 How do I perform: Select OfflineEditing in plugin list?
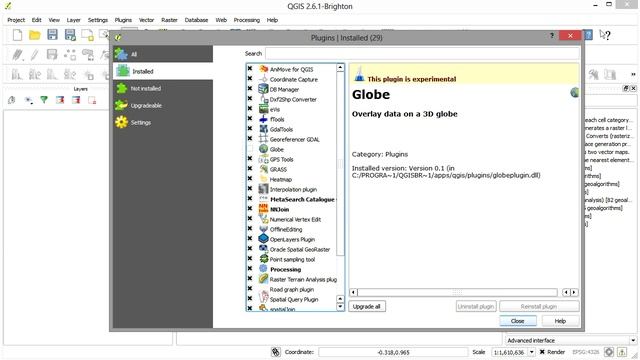pyautogui.click(x=286, y=229)
